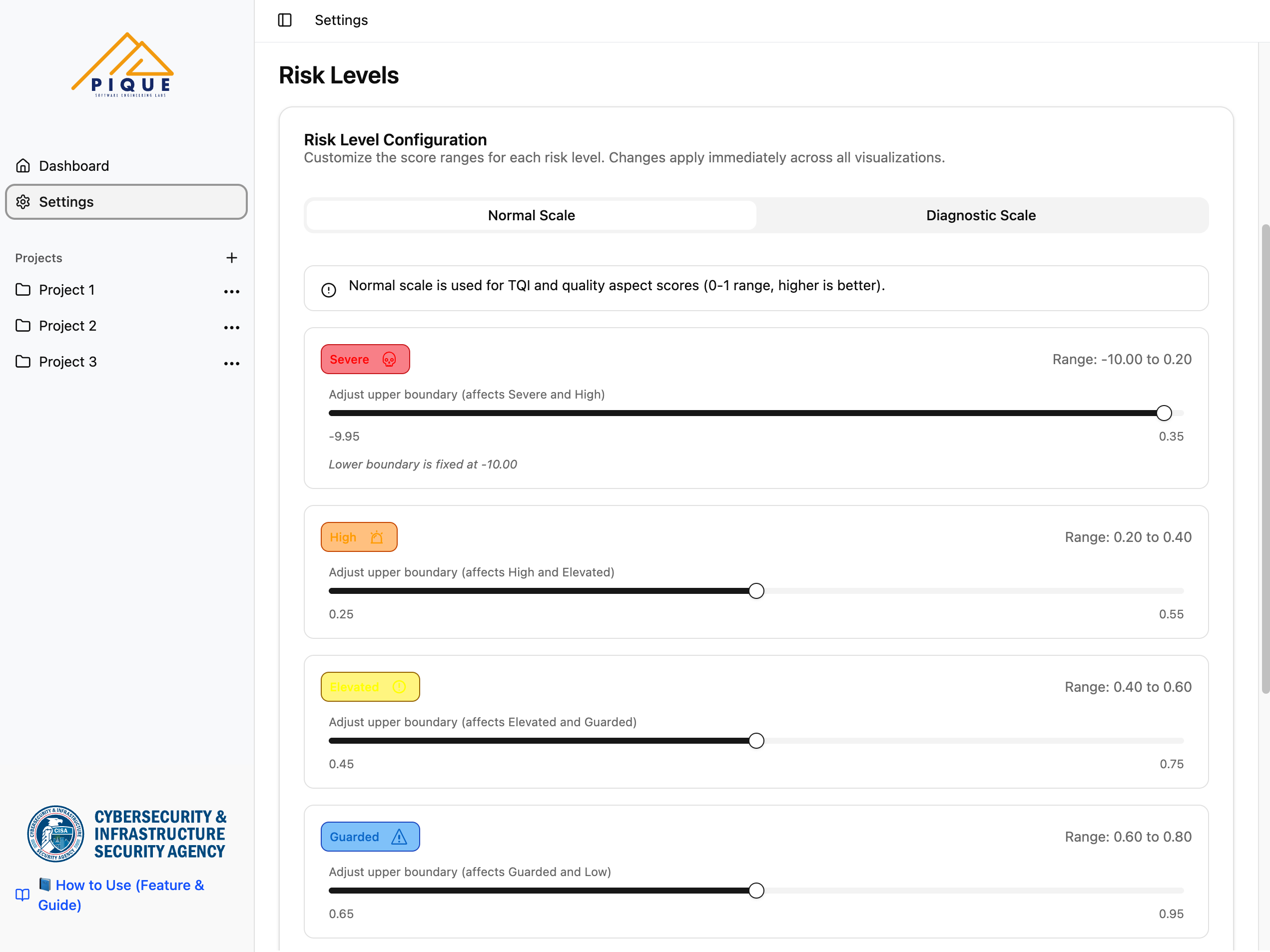Toggle the sidebar panel icon
Image resolution: width=1270 pixels, height=952 pixels.
click(285, 20)
